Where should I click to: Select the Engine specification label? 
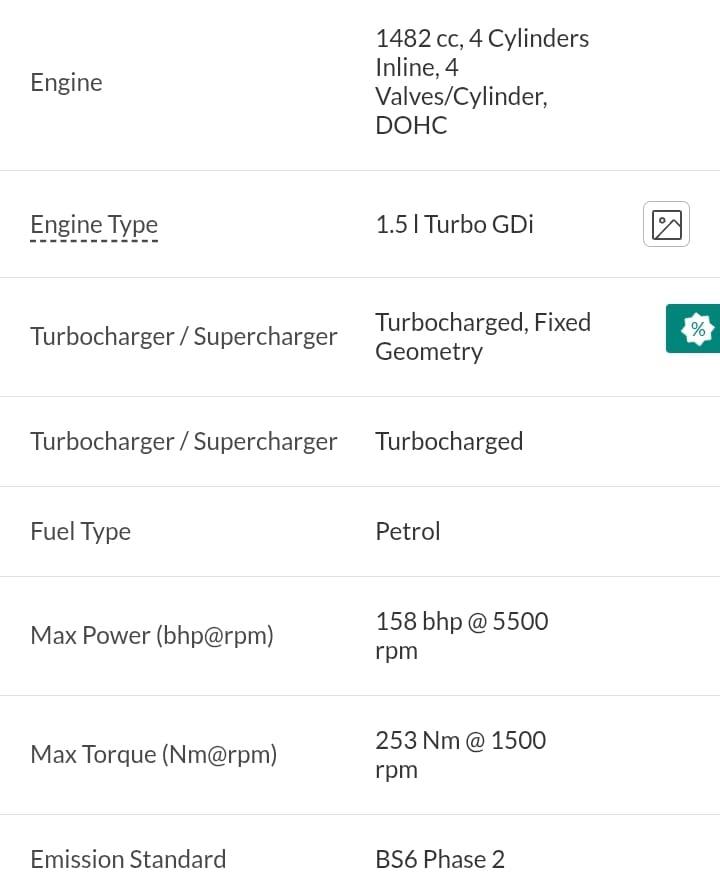click(66, 83)
